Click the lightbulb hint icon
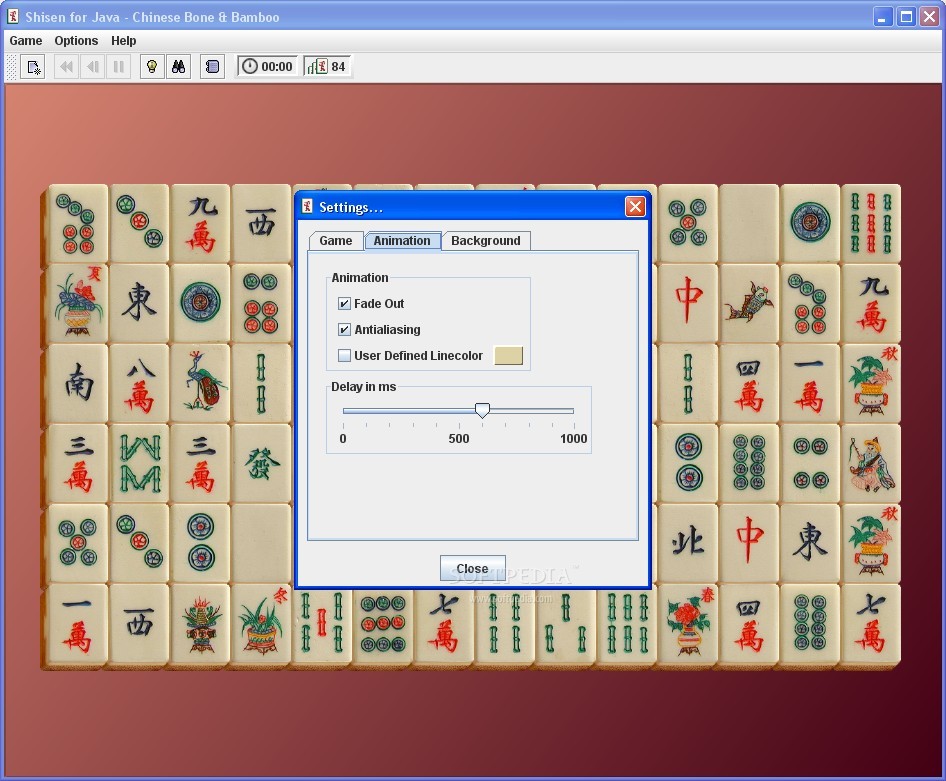This screenshot has width=946, height=781. 152,66
